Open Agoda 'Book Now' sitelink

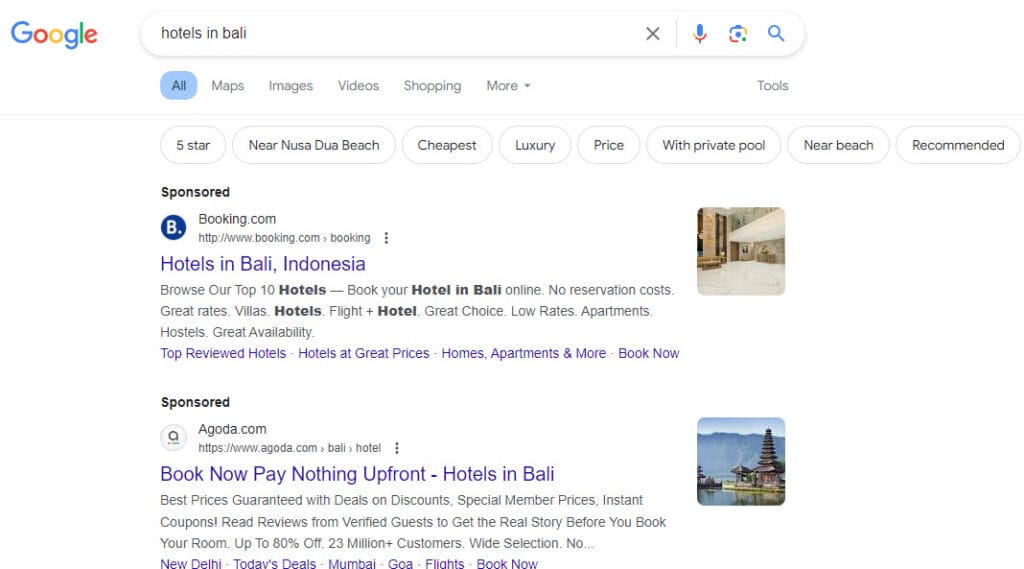click(x=507, y=563)
